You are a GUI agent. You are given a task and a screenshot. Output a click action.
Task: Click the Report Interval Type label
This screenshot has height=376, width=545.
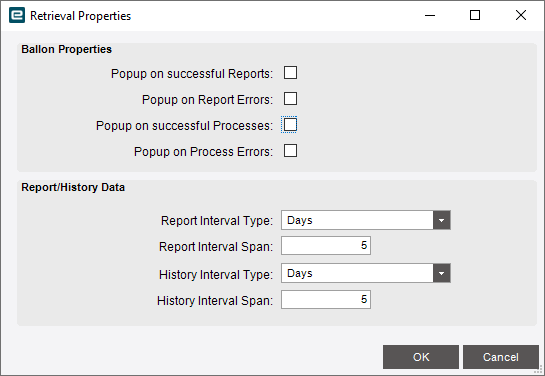(217, 221)
